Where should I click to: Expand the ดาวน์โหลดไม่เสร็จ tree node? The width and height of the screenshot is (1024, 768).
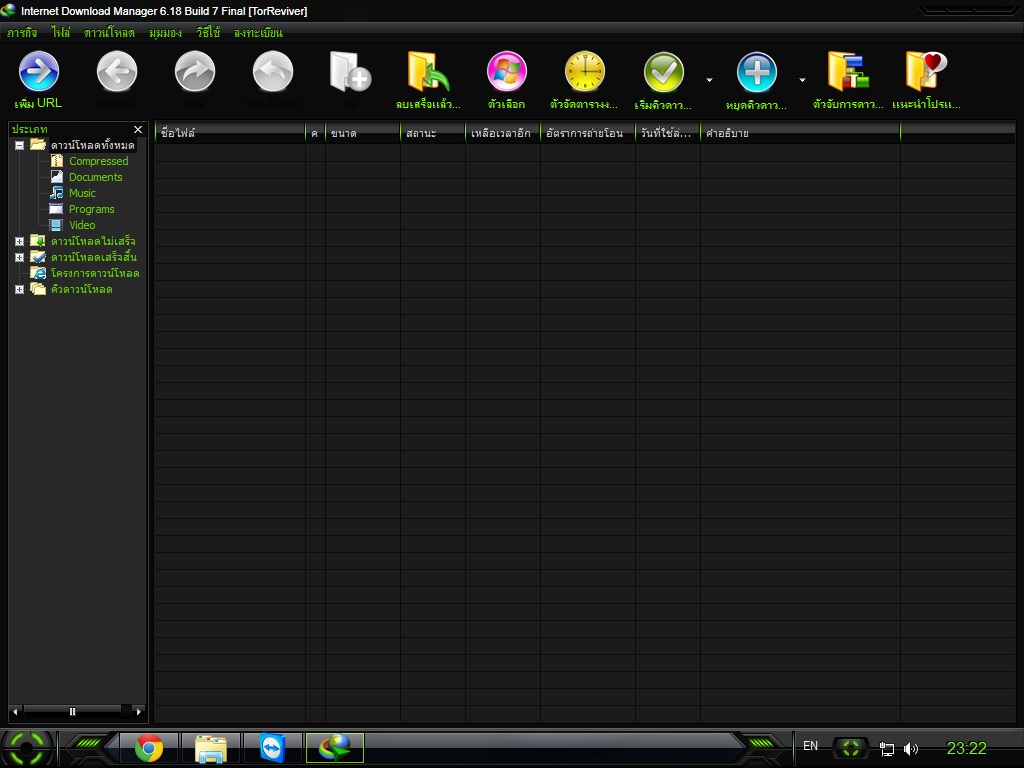coord(20,241)
